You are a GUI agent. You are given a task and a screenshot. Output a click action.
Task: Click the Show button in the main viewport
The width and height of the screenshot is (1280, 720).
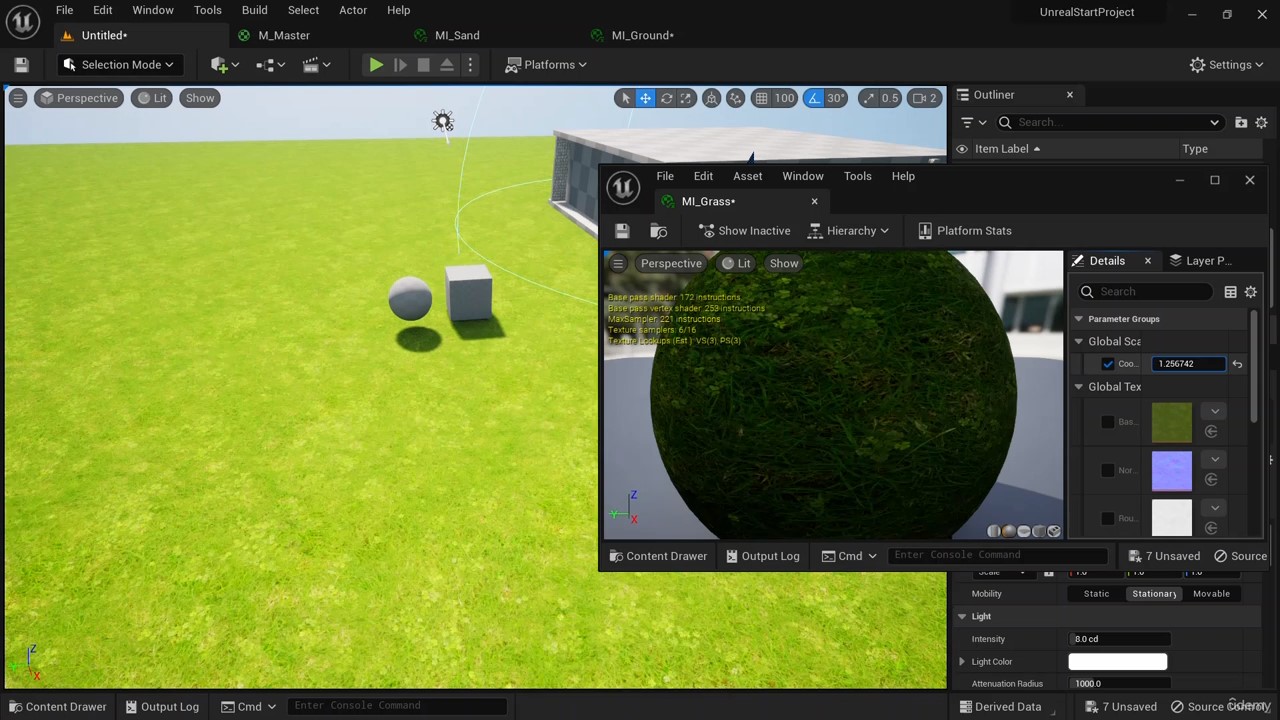click(x=200, y=98)
